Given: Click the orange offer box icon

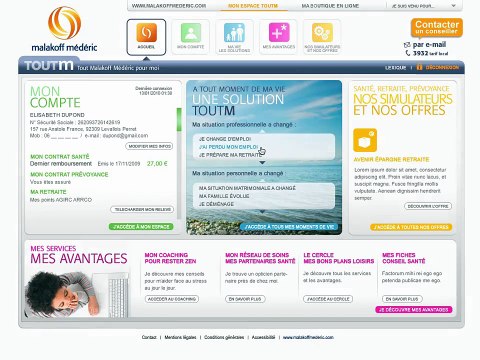Looking at the screenshot, I should [365, 140].
